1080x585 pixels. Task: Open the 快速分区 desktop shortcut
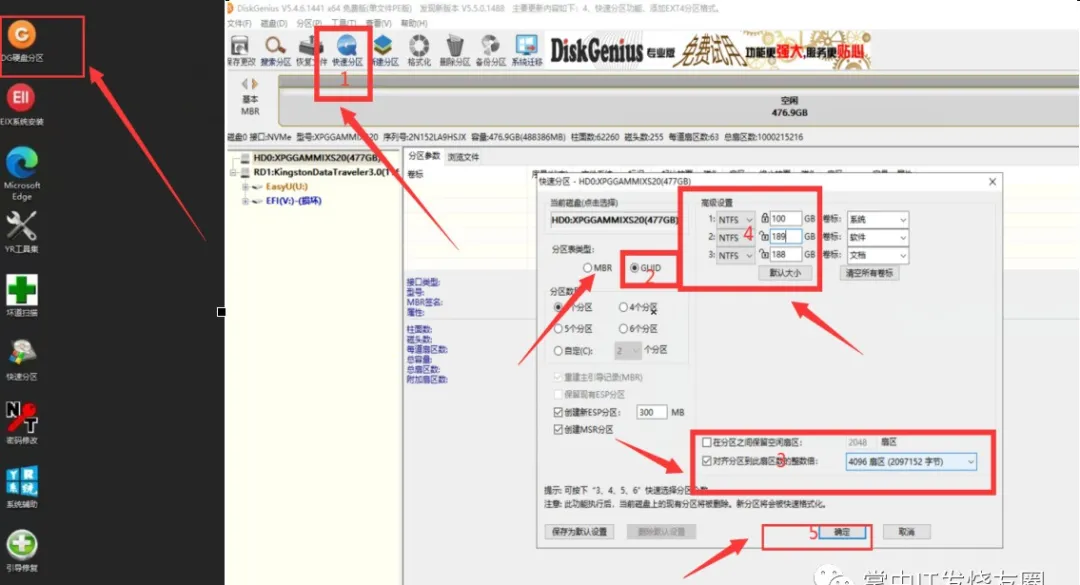pyautogui.click(x=21, y=358)
